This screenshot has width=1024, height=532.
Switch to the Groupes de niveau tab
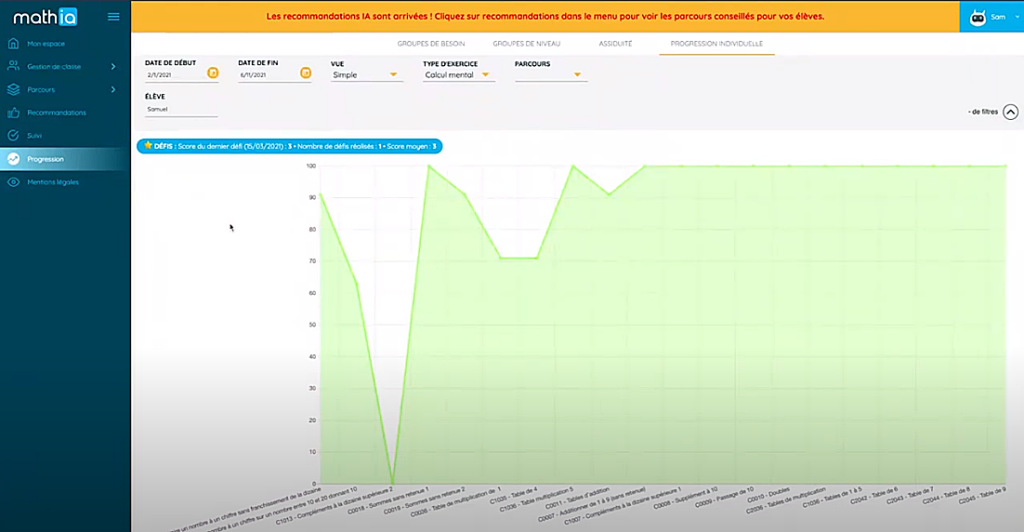coord(527,45)
